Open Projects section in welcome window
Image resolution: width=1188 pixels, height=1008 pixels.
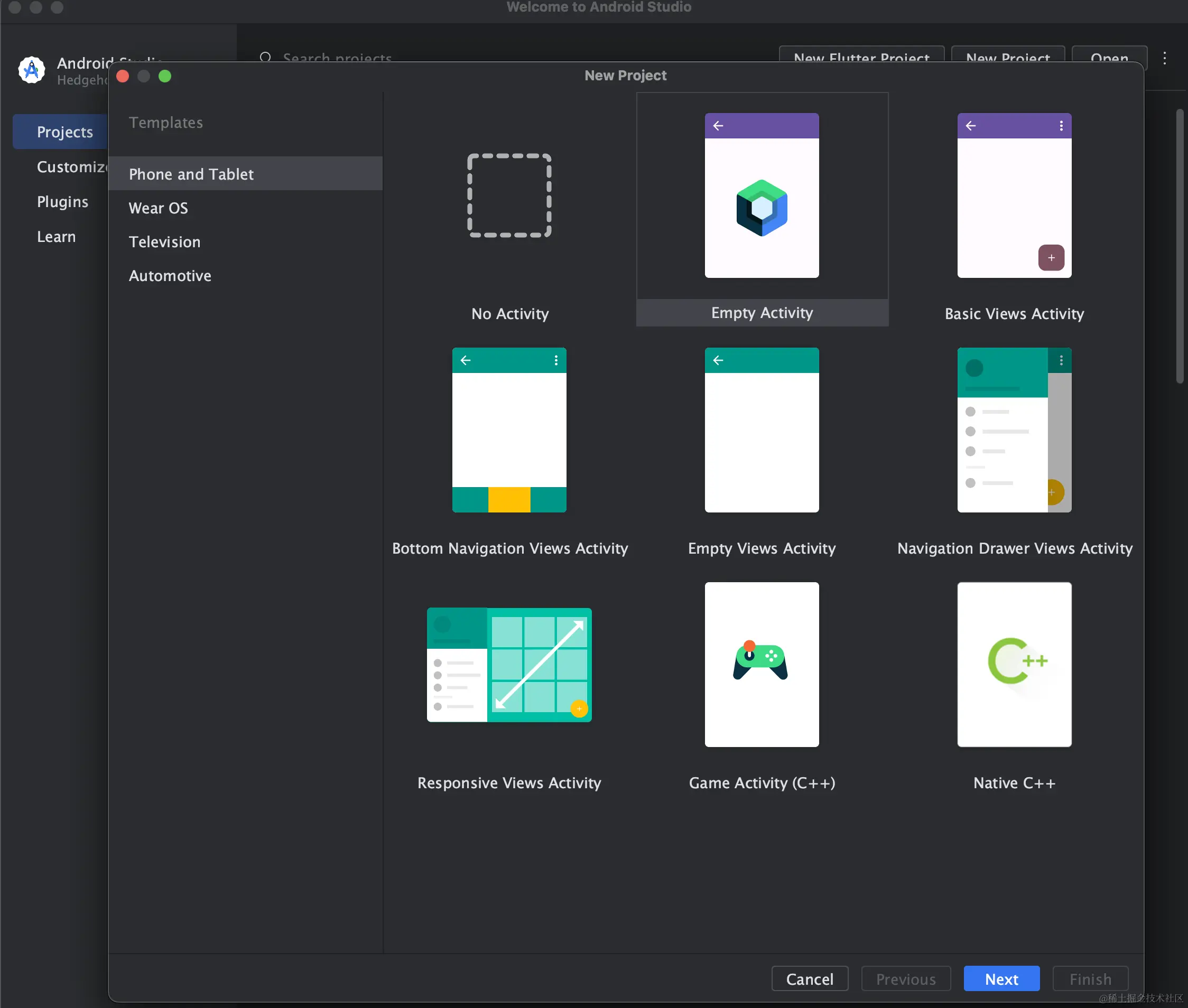coord(61,132)
